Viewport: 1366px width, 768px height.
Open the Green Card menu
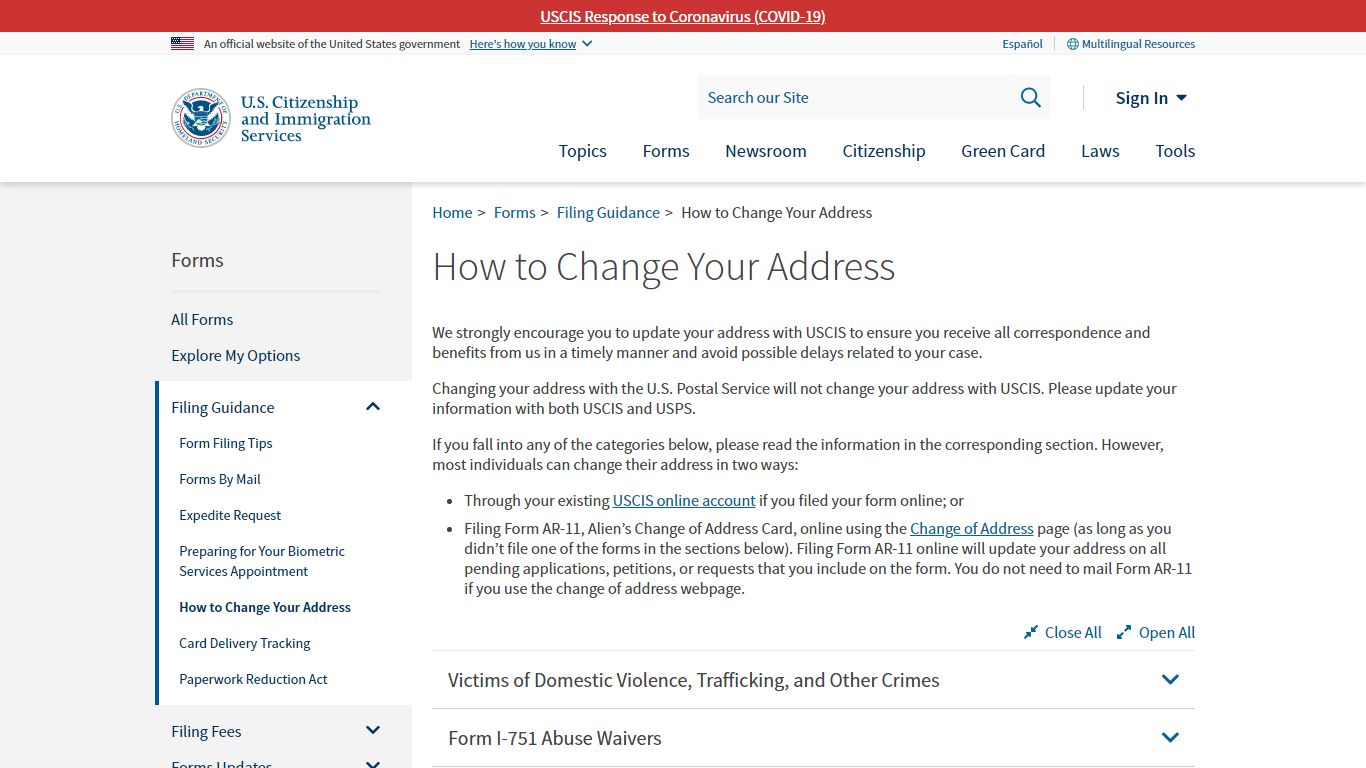tap(1003, 151)
